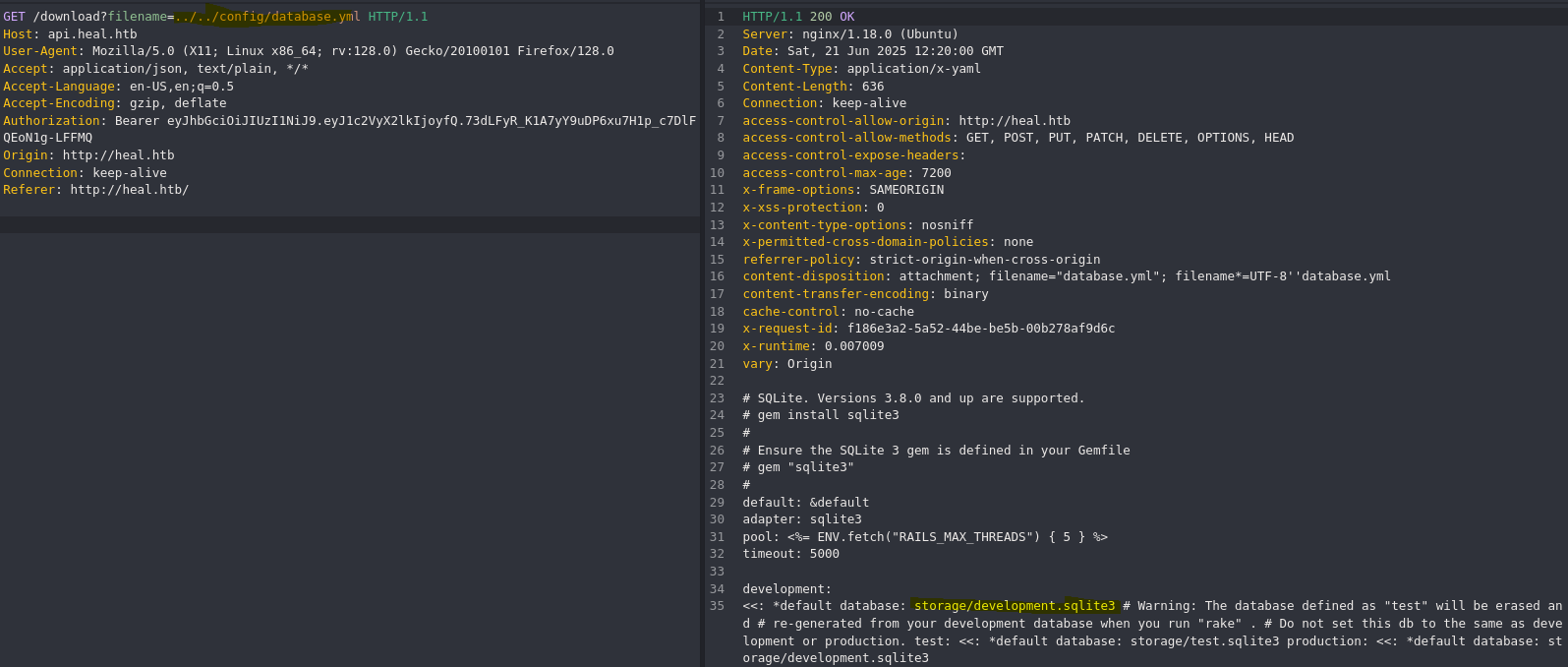Click the Server nginx/1.18.0 (Ubuntu) header
The width and height of the screenshot is (1568, 667).
pyautogui.click(x=850, y=34)
